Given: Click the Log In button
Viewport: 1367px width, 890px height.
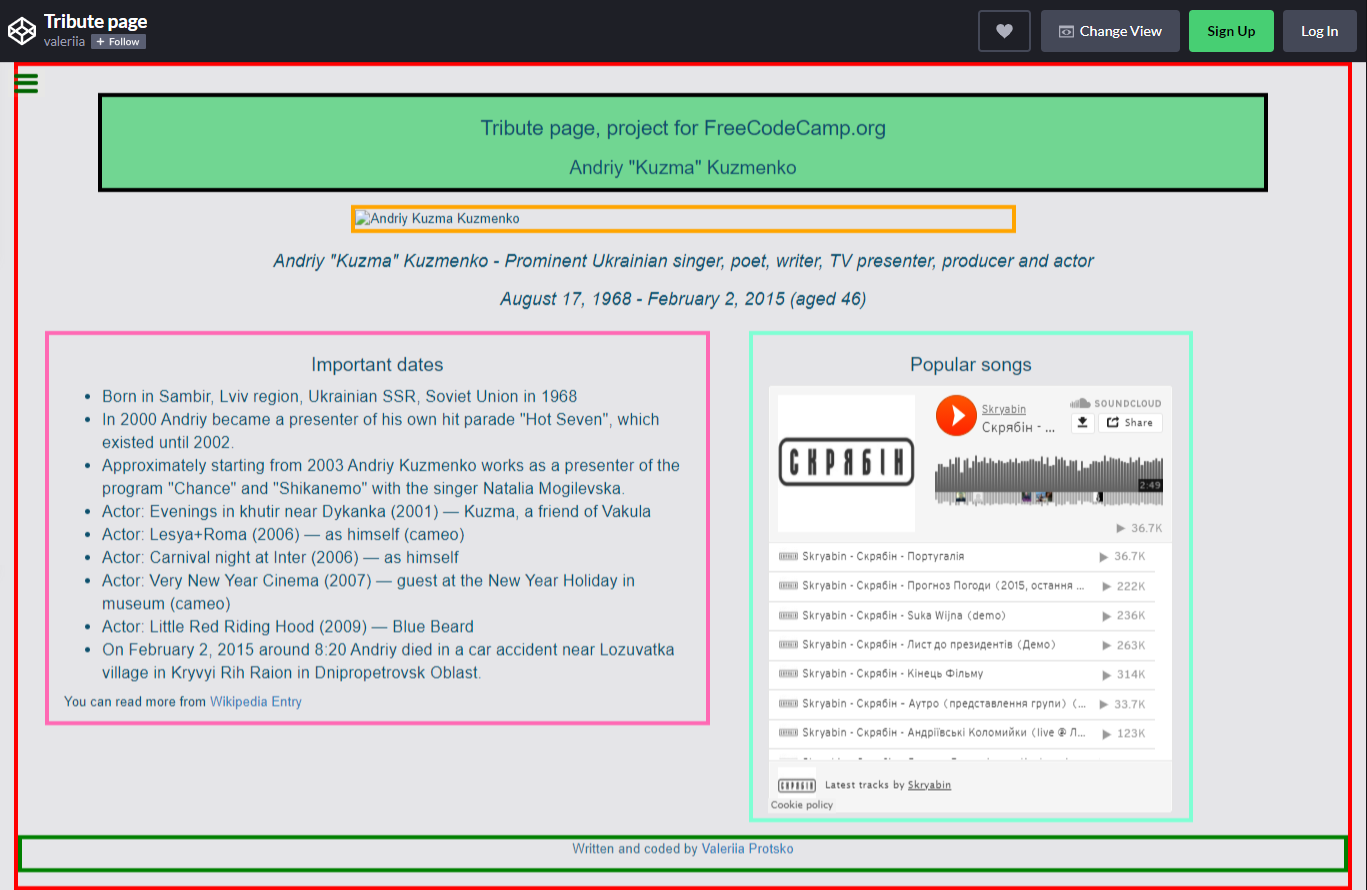Looking at the screenshot, I should point(1319,31).
